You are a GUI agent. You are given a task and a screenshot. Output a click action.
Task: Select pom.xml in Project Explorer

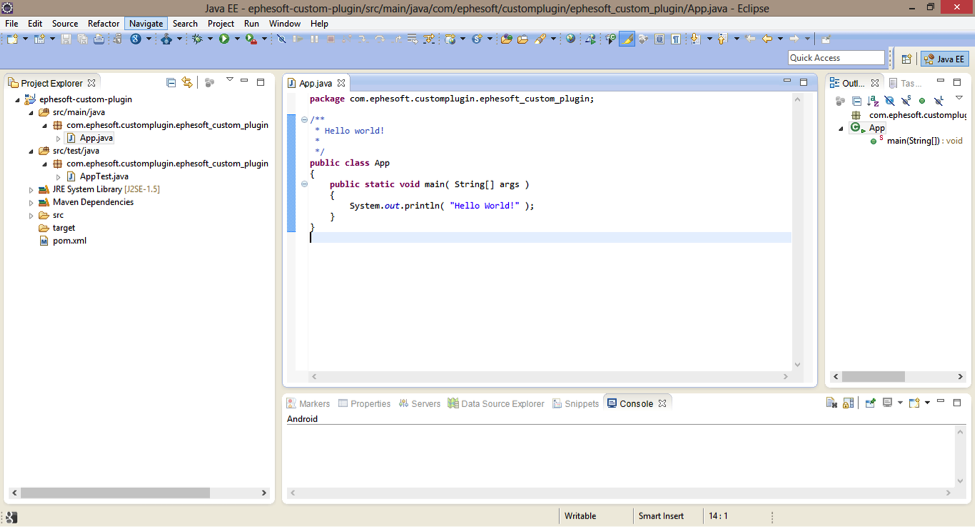[69, 241]
